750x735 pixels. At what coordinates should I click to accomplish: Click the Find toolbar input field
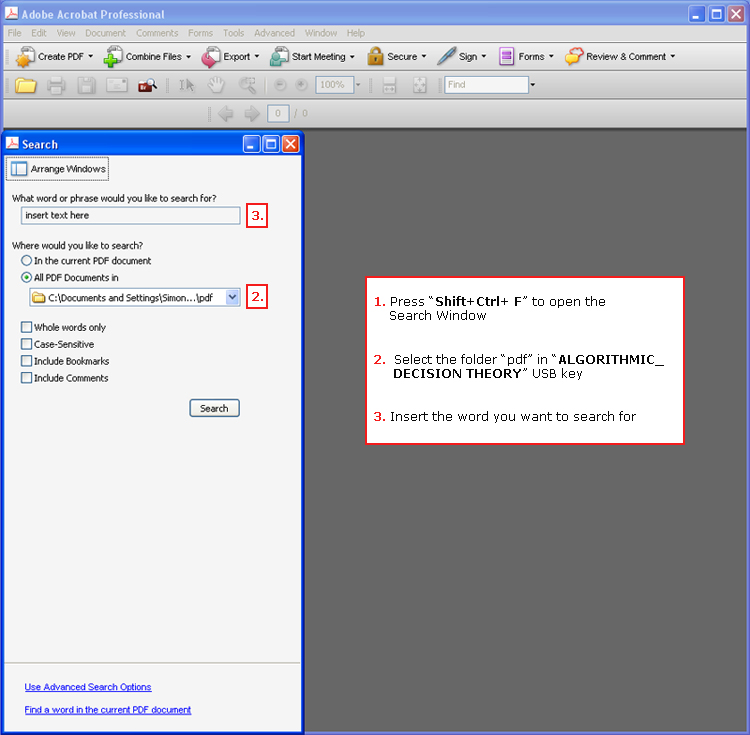[x=486, y=85]
